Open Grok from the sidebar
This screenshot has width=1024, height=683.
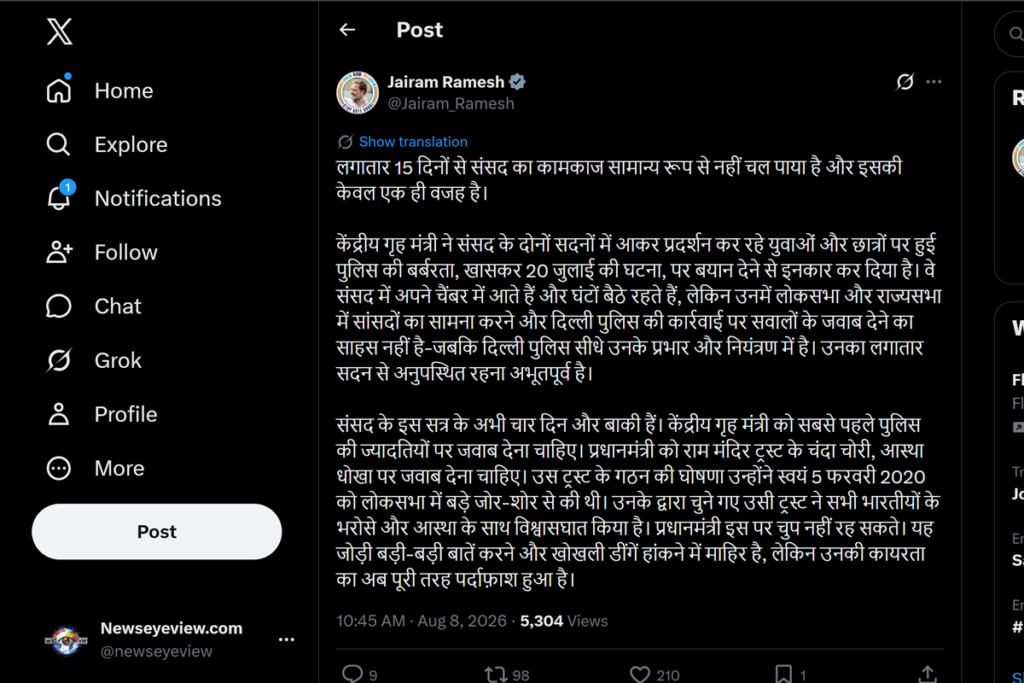click(93, 360)
